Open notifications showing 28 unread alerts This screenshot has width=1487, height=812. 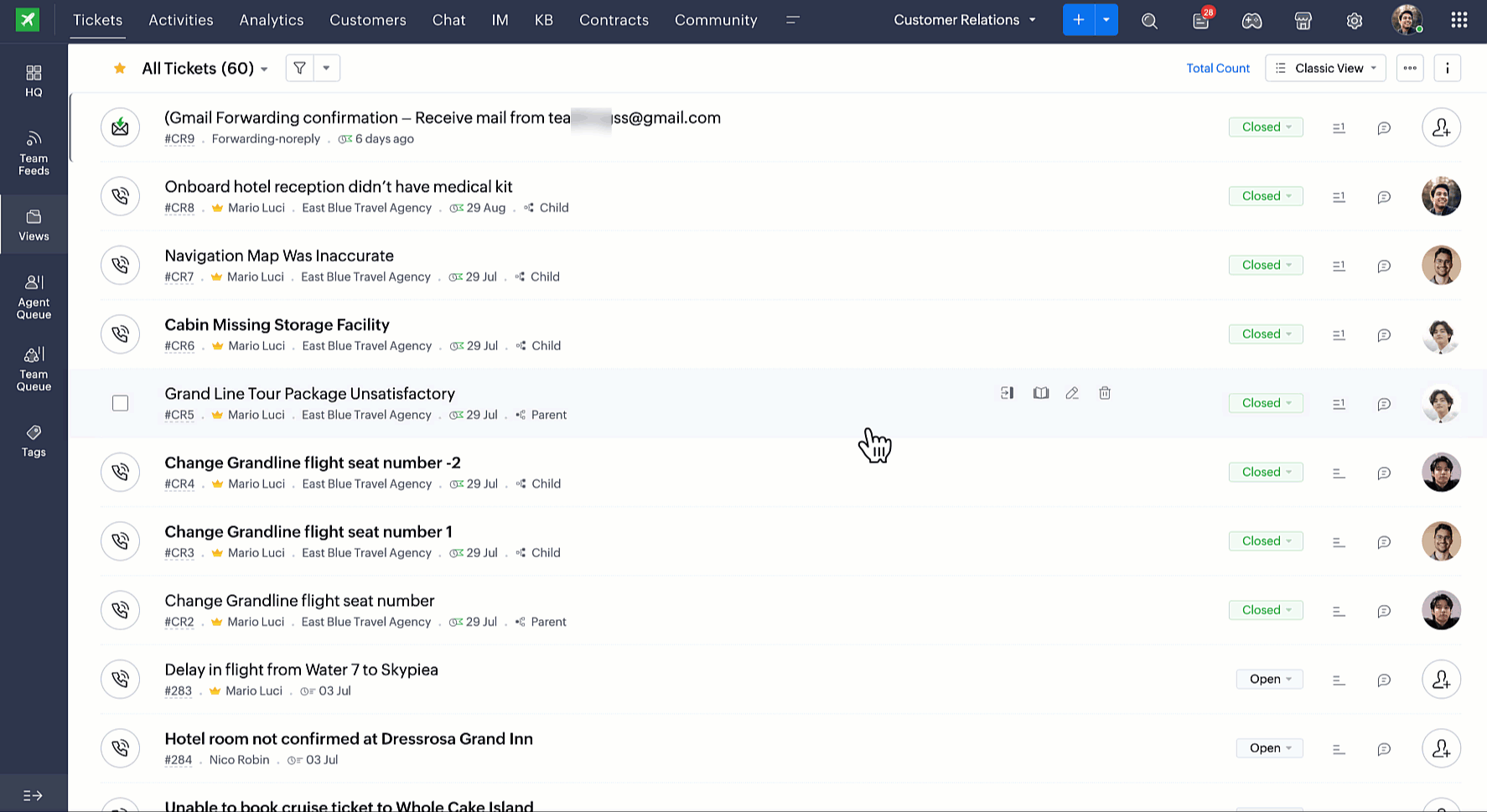(x=1200, y=20)
